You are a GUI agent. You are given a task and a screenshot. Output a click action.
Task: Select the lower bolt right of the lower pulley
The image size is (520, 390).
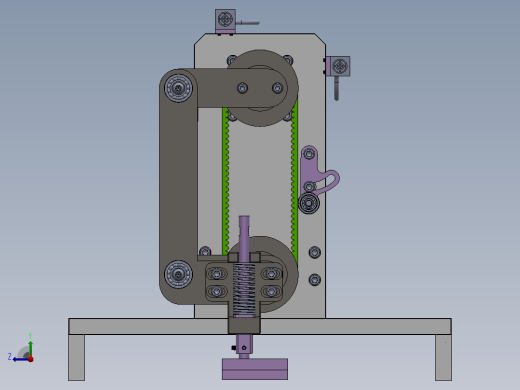point(315,280)
